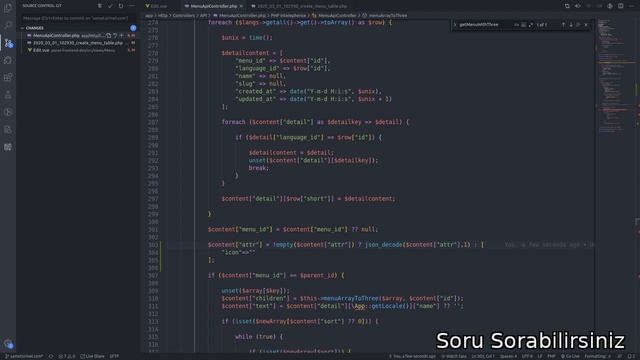Discard changes on MenuApiController.php row
The width and height of the screenshot is (640, 360).
(115, 36)
